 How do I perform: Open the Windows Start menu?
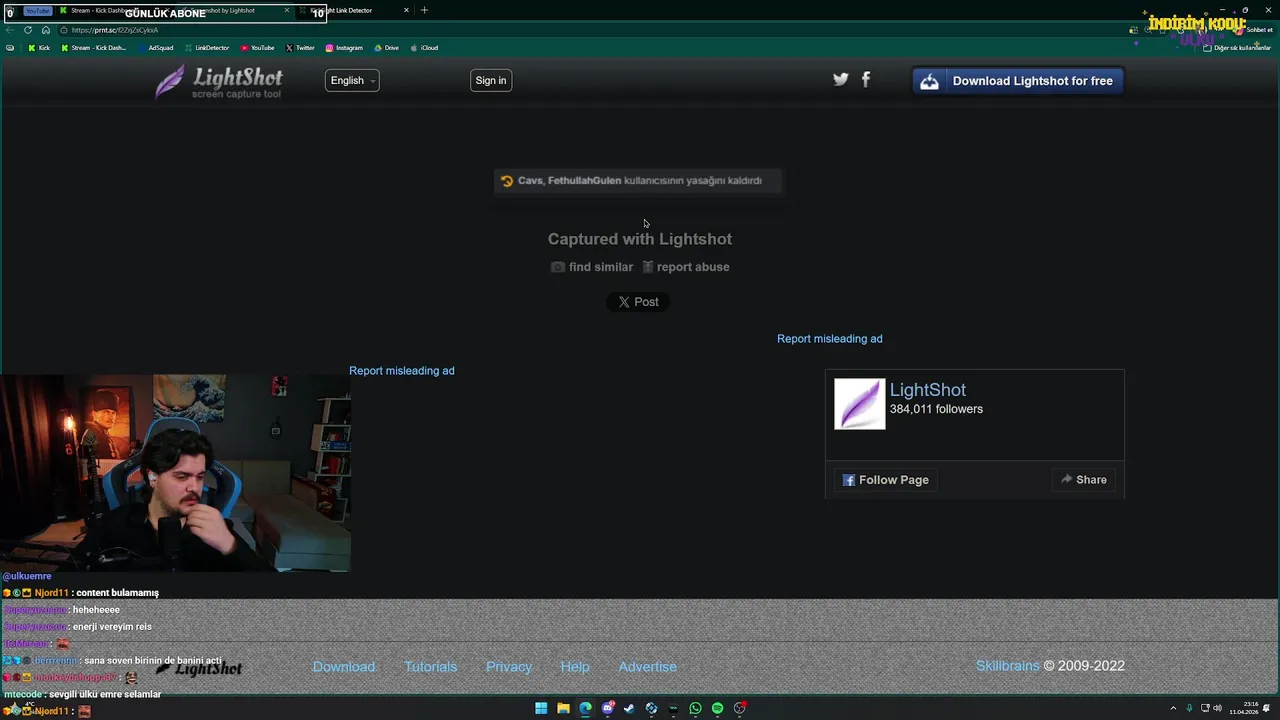tap(541, 708)
